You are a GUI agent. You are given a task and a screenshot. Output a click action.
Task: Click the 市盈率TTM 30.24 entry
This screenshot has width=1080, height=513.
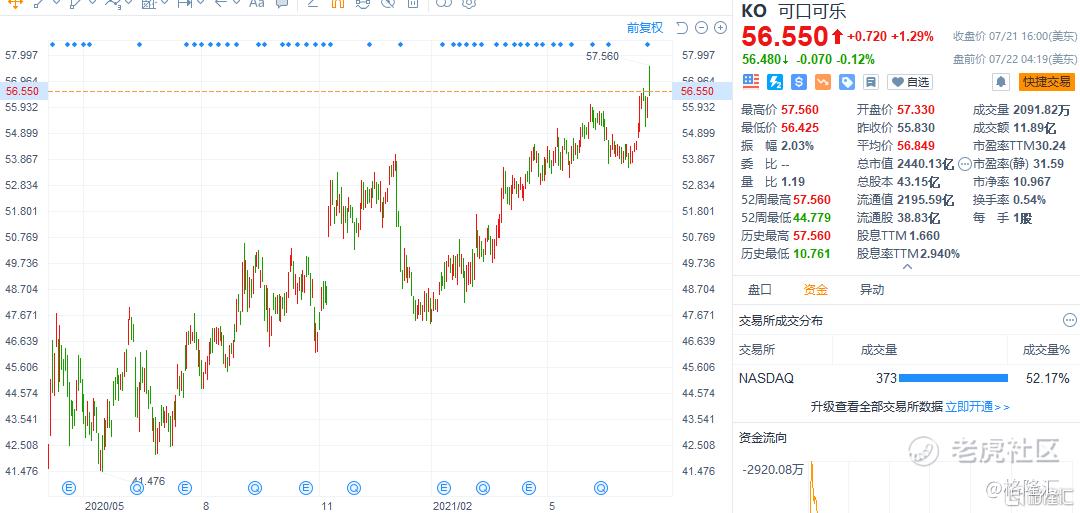1019,145
